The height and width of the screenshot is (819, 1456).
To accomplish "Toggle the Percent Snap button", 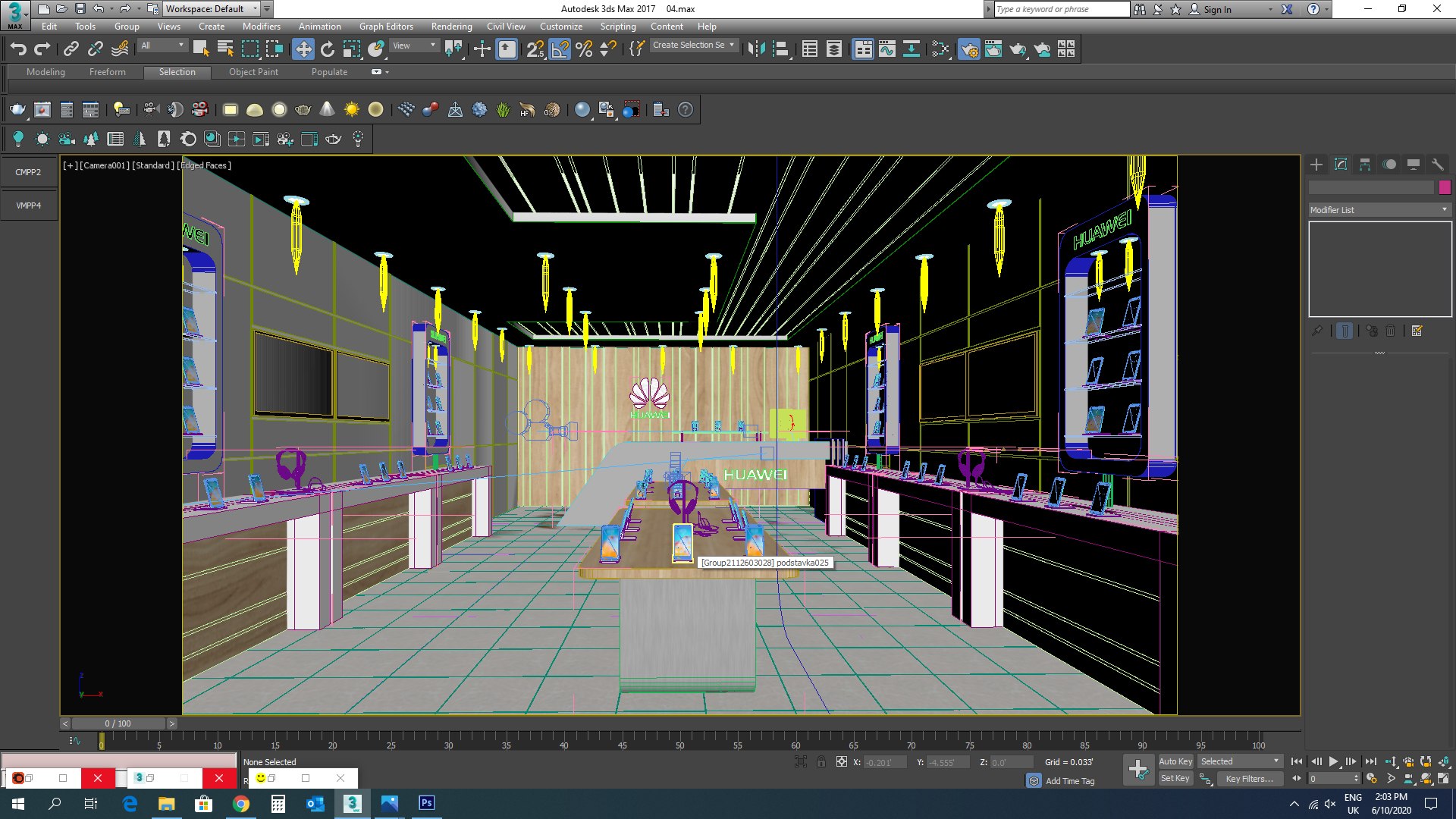I will 584,49.
